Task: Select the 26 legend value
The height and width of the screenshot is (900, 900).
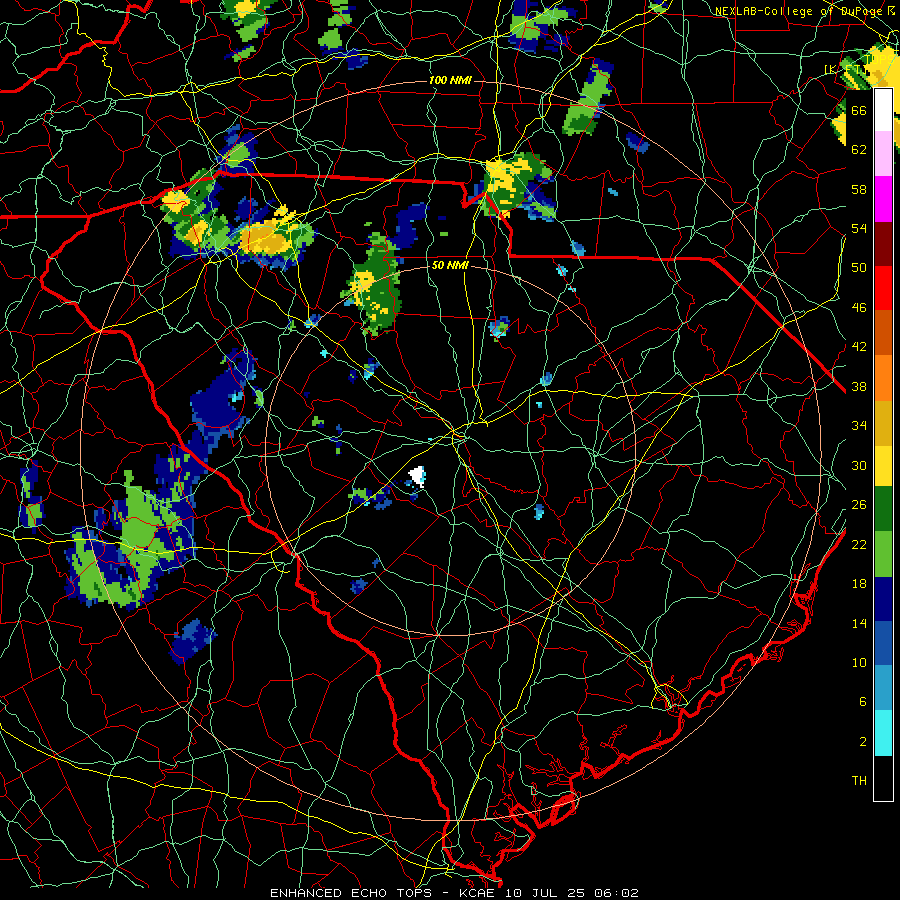Action: (859, 505)
